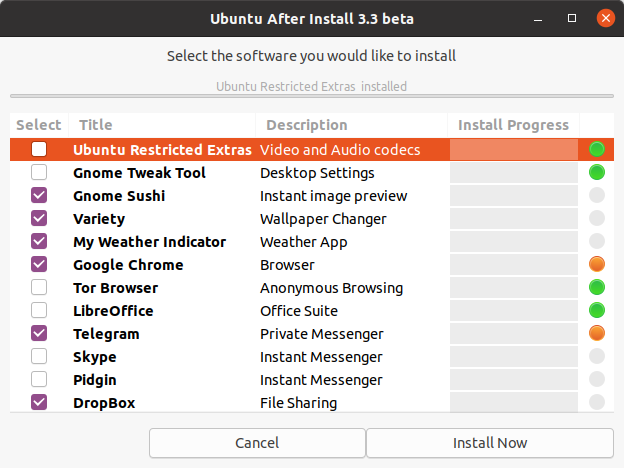Click Google Chrome install progress bar
The height and width of the screenshot is (468, 624).
point(514,264)
